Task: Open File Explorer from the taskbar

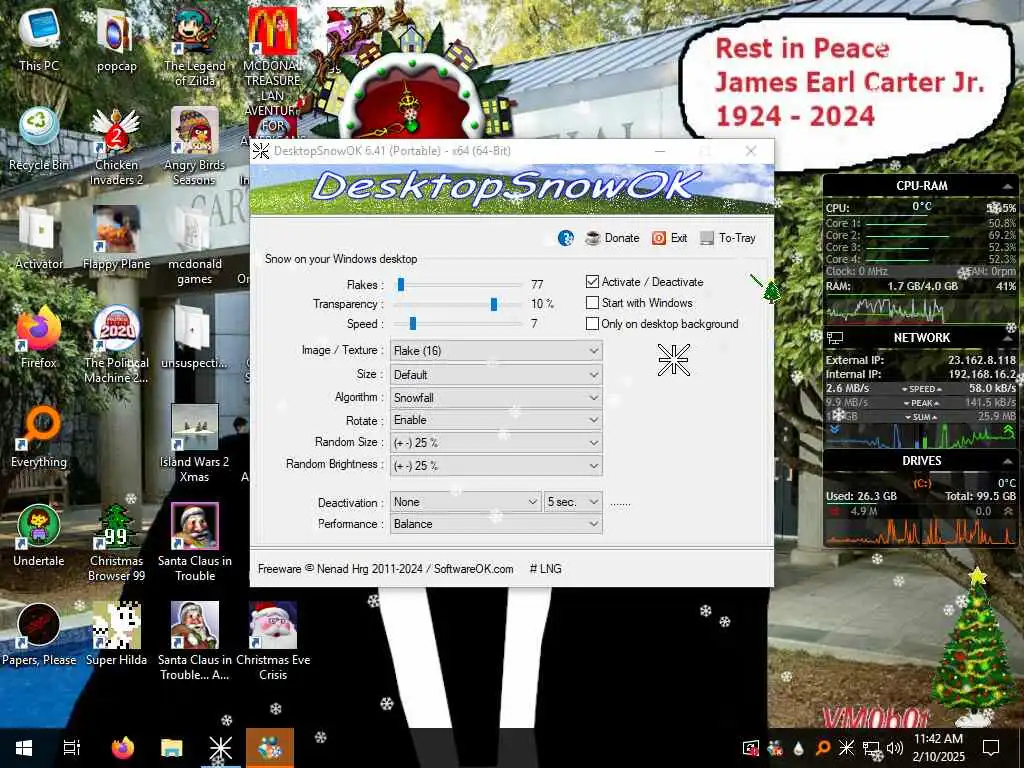Action: [x=171, y=748]
